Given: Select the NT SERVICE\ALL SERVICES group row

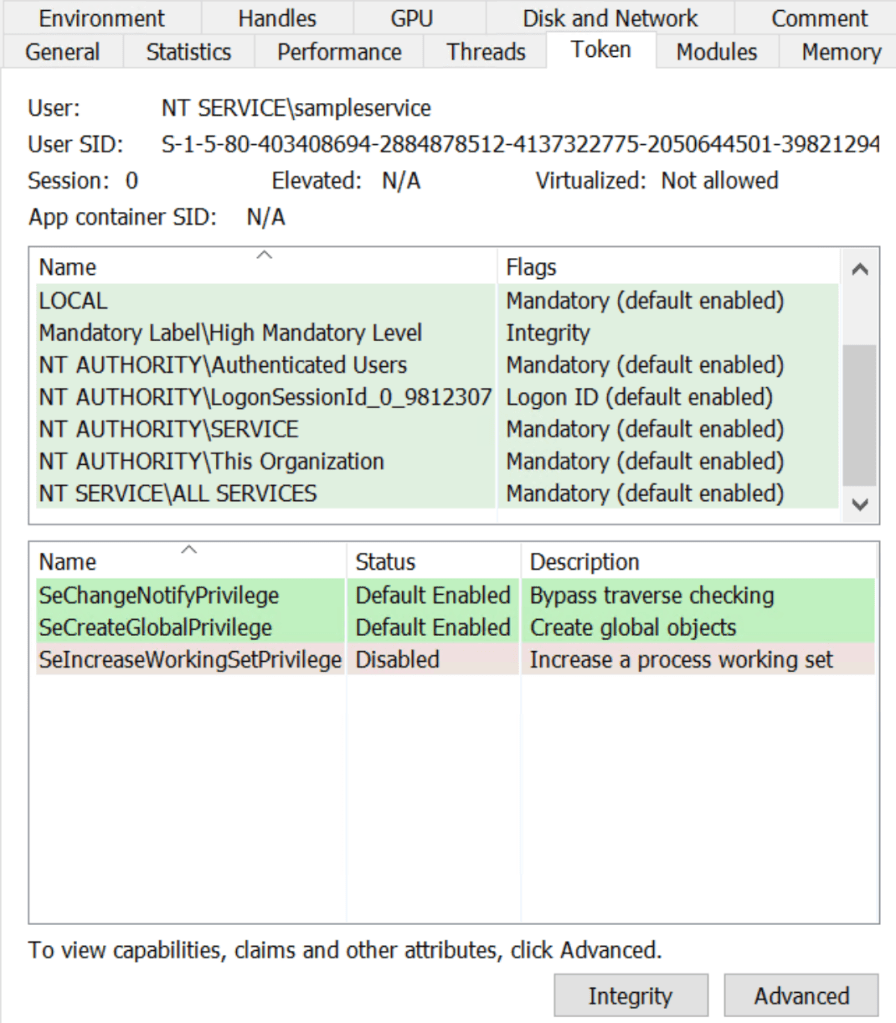Looking at the screenshot, I should [x=177, y=493].
